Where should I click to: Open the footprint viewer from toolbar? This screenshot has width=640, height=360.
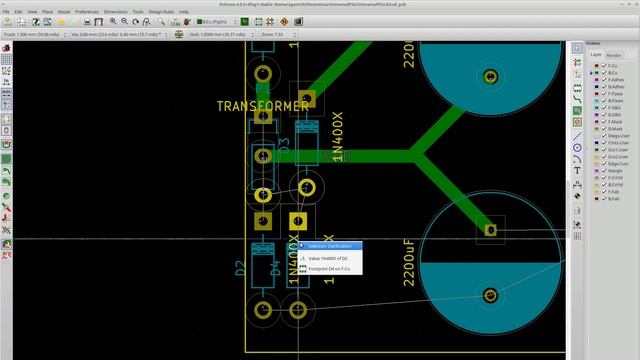47,22
